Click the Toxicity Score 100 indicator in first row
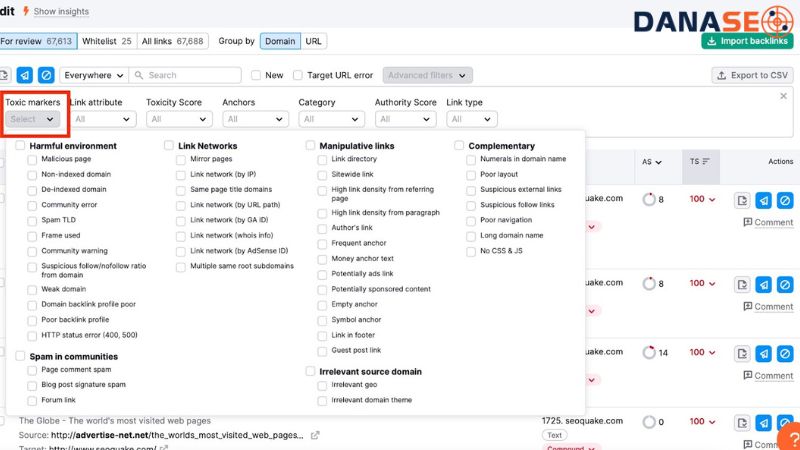This screenshot has height=450, width=800. click(703, 199)
